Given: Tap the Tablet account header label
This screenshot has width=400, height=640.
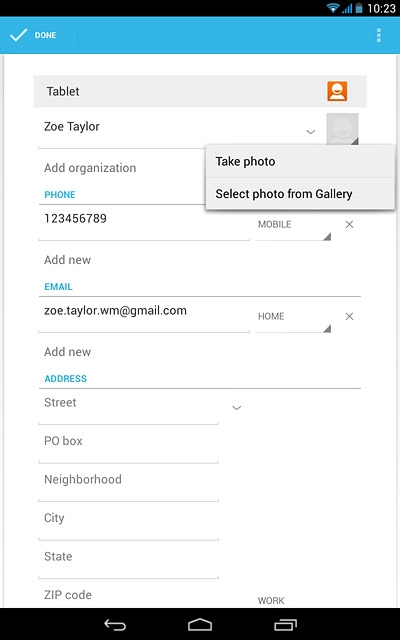Looking at the screenshot, I should click(63, 91).
